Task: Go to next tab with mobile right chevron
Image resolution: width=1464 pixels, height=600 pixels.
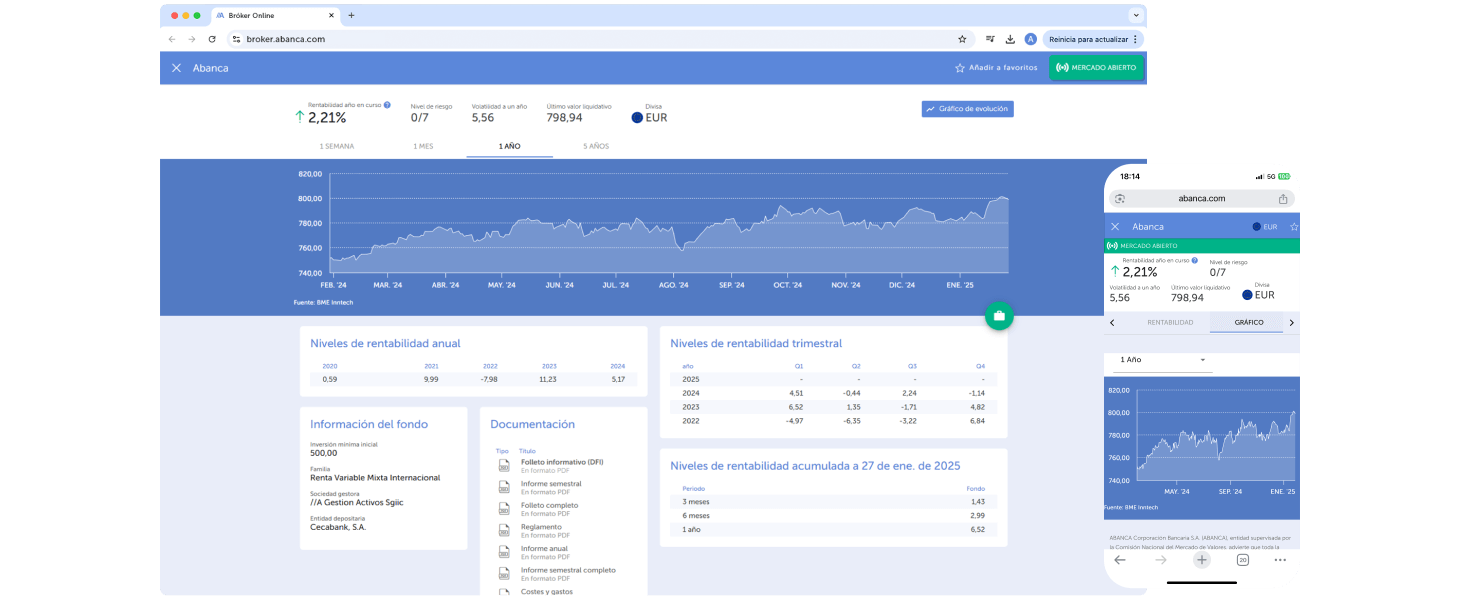Action: [1291, 323]
